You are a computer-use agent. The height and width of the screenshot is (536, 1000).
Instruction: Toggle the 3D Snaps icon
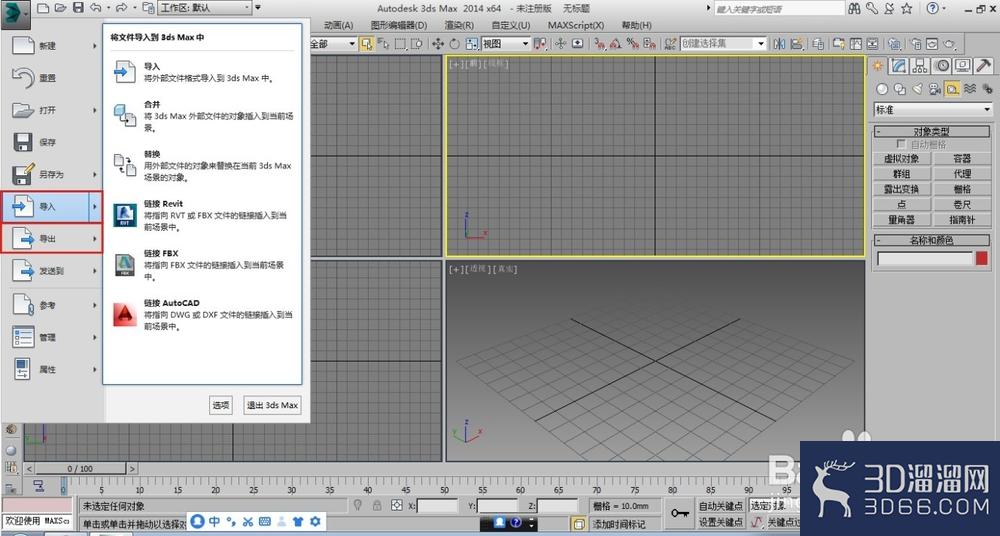point(599,43)
